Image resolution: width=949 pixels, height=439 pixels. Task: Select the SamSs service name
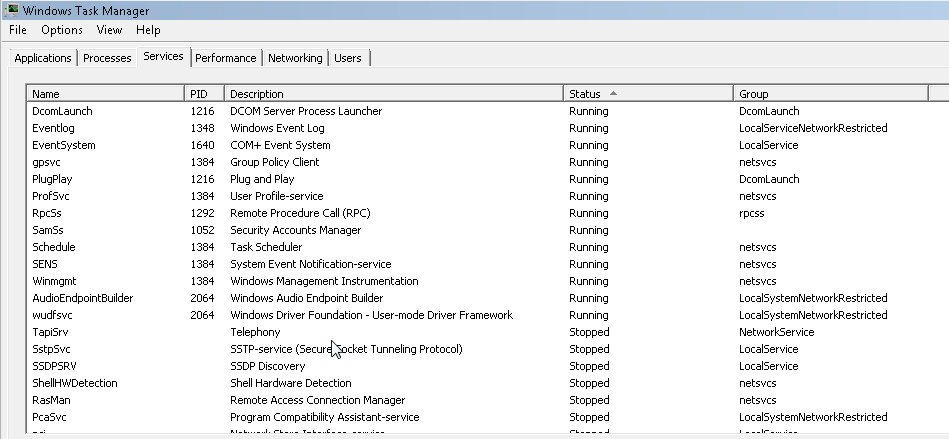click(48, 230)
